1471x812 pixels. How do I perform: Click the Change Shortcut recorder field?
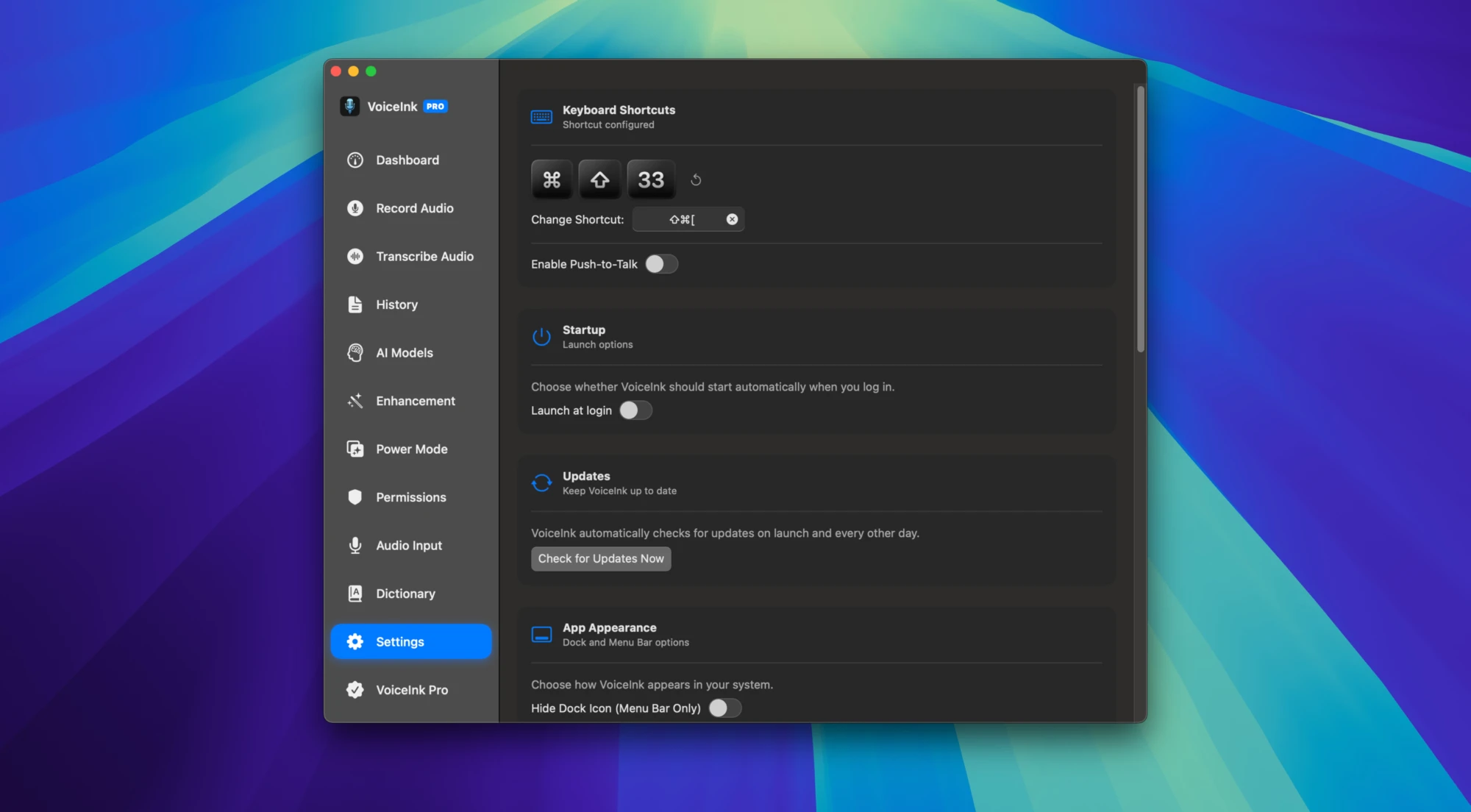pos(681,219)
